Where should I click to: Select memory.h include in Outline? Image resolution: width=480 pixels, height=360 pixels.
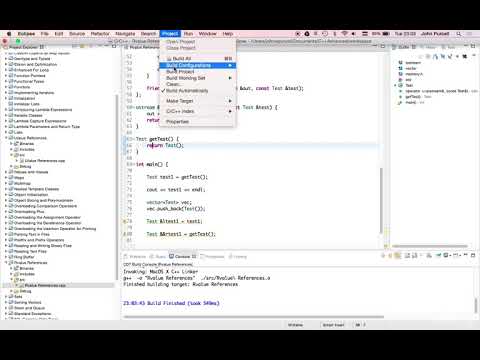tap(414, 74)
